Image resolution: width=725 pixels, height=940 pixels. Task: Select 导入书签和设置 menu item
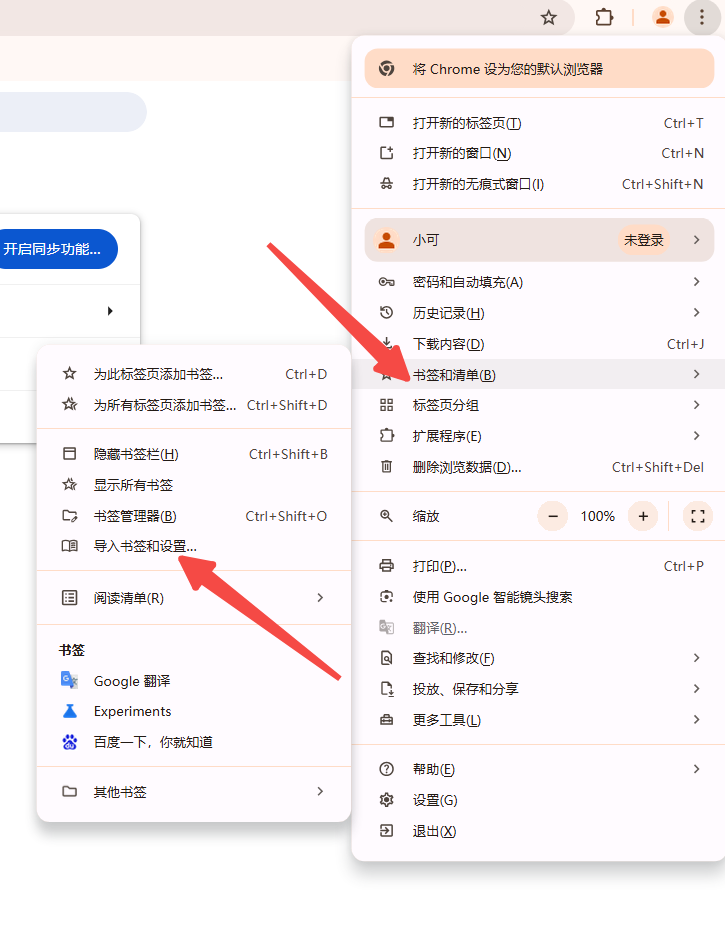tap(145, 546)
